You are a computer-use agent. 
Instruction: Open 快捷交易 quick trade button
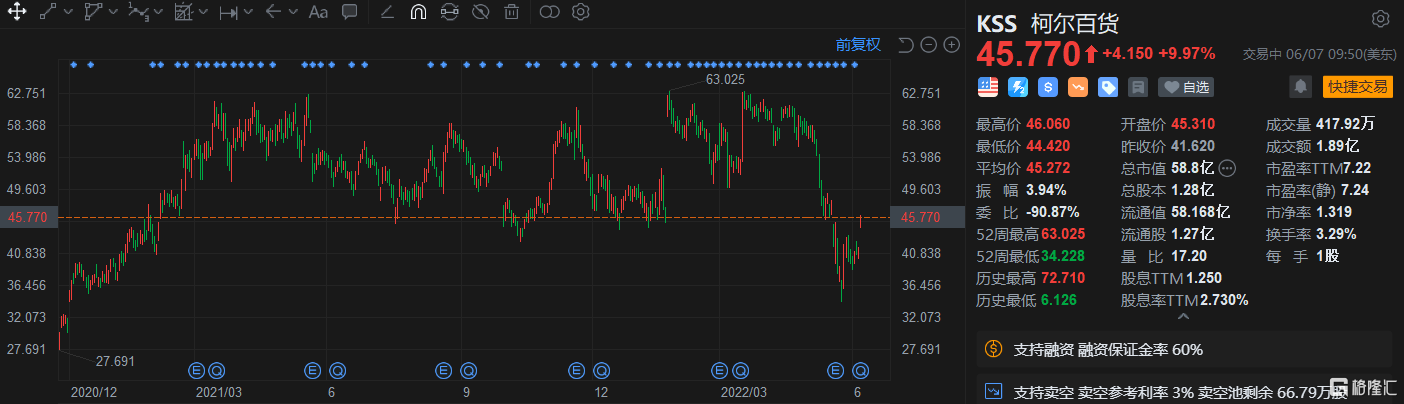click(x=1356, y=87)
